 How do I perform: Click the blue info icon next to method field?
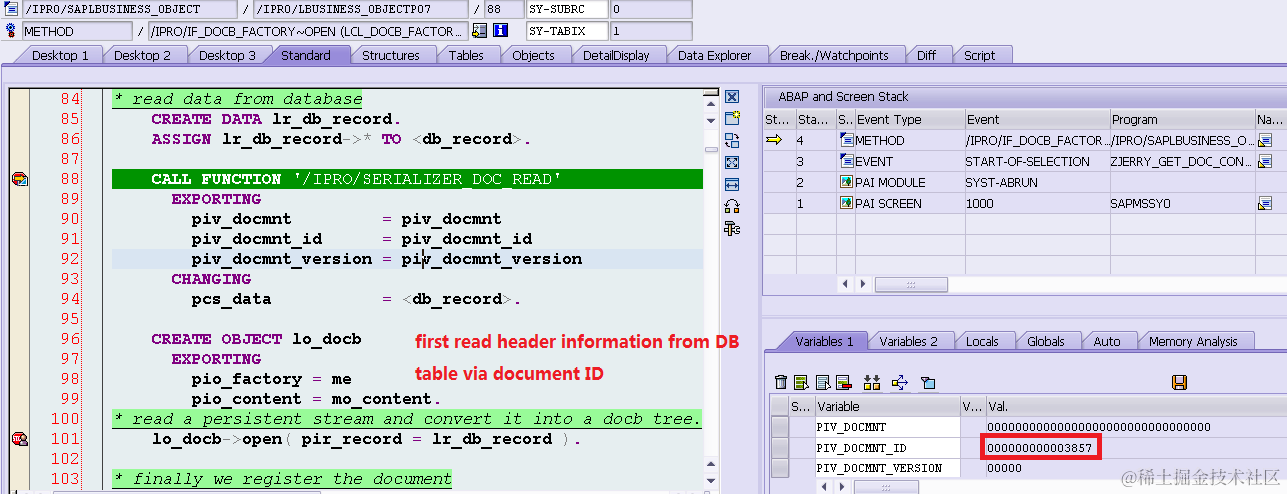coord(499,31)
